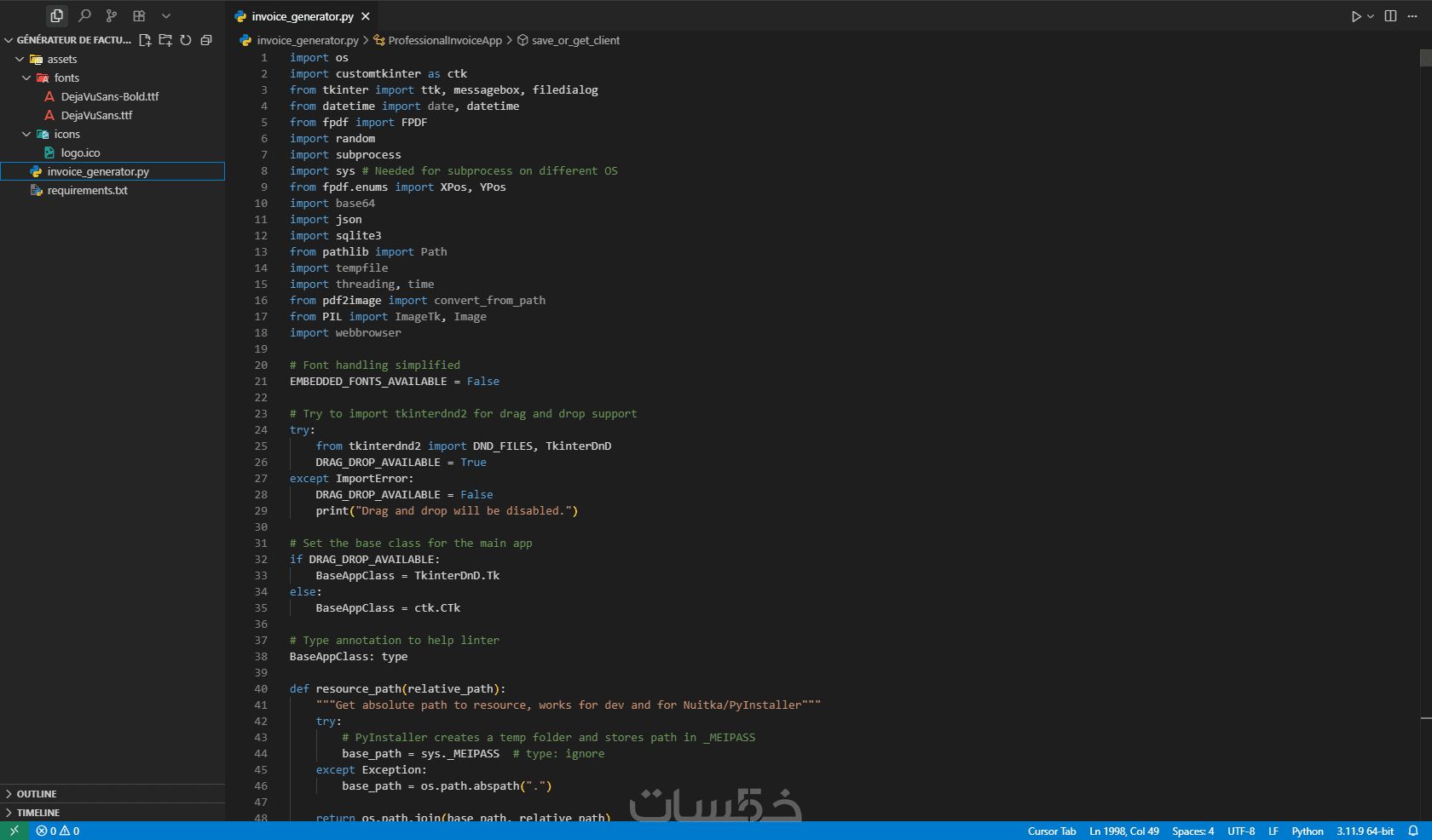Screen dimensions: 1432x840
Task: Select language mode Python
Action: pos(1308,831)
